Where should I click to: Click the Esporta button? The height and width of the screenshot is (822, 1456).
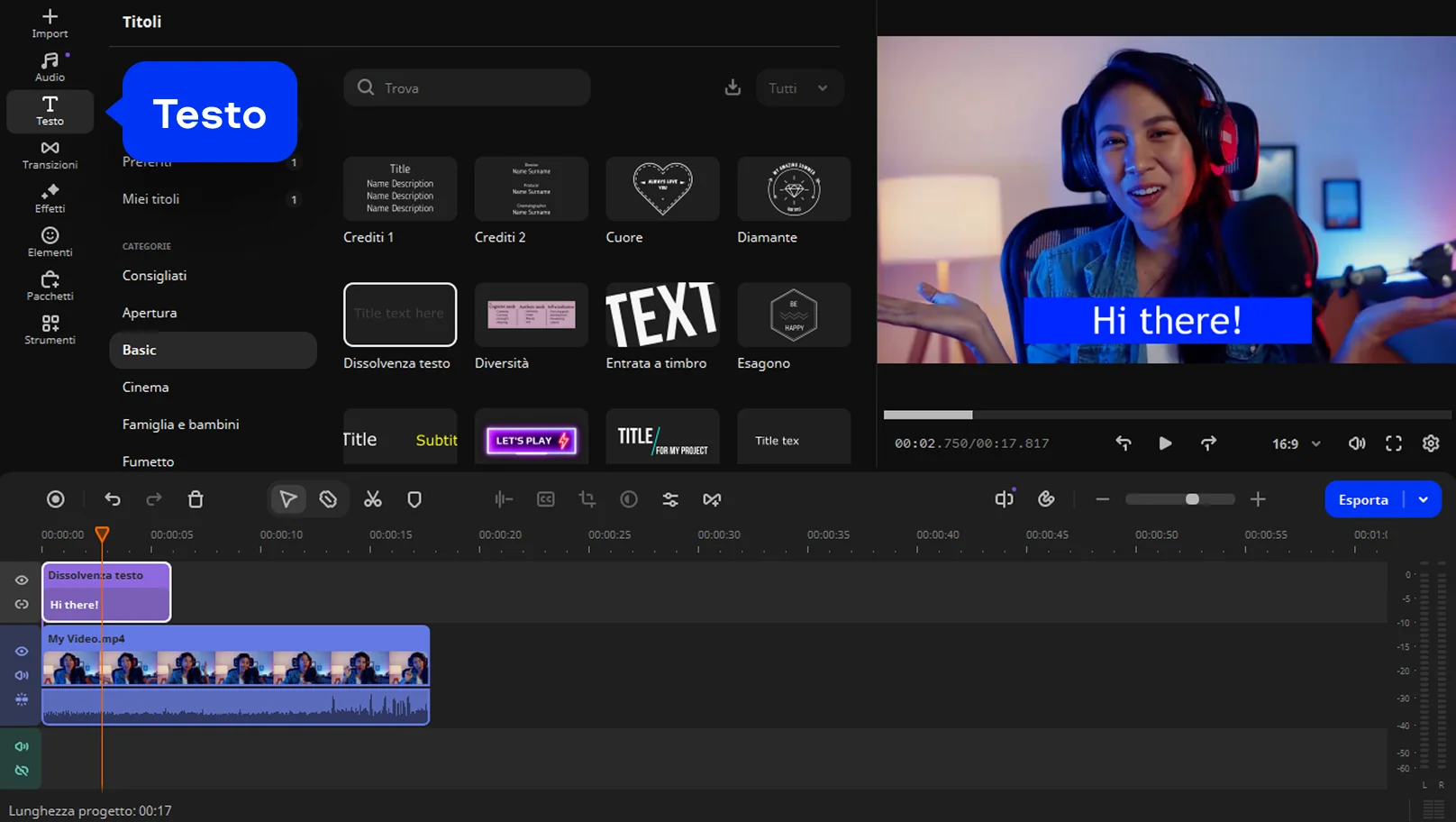coord(1362,499)
